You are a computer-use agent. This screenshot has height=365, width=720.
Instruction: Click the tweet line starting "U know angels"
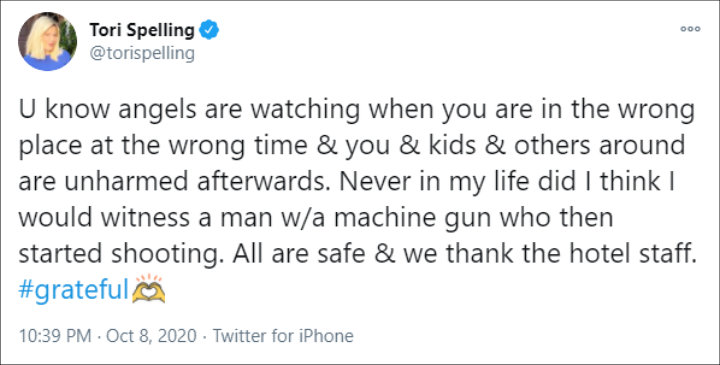(356, 110)
